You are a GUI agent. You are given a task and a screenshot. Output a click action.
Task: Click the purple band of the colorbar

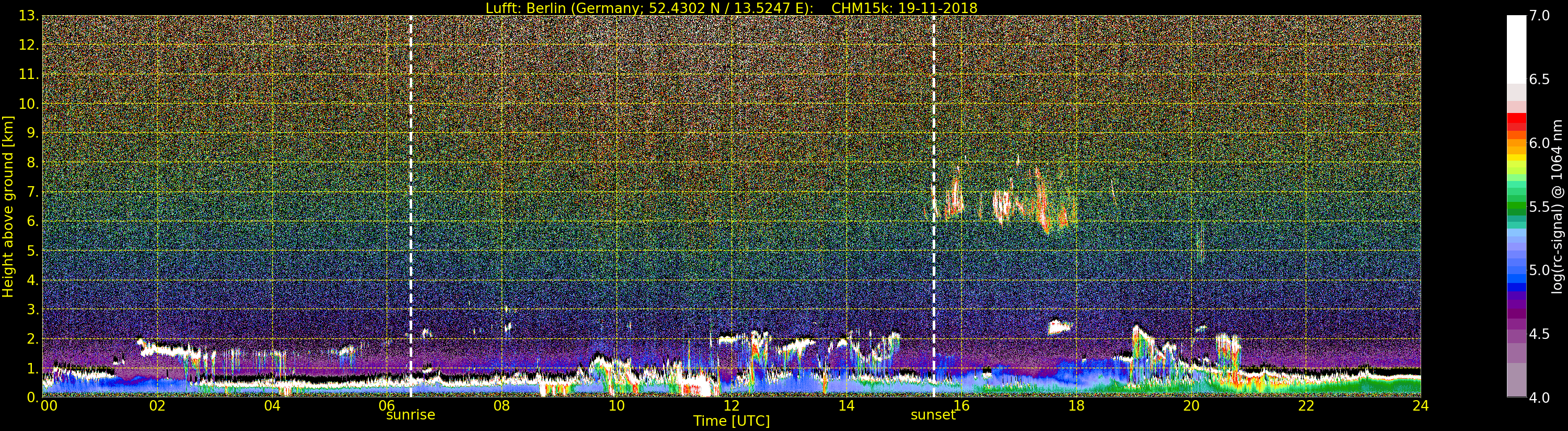click(x=1516, y=314)
